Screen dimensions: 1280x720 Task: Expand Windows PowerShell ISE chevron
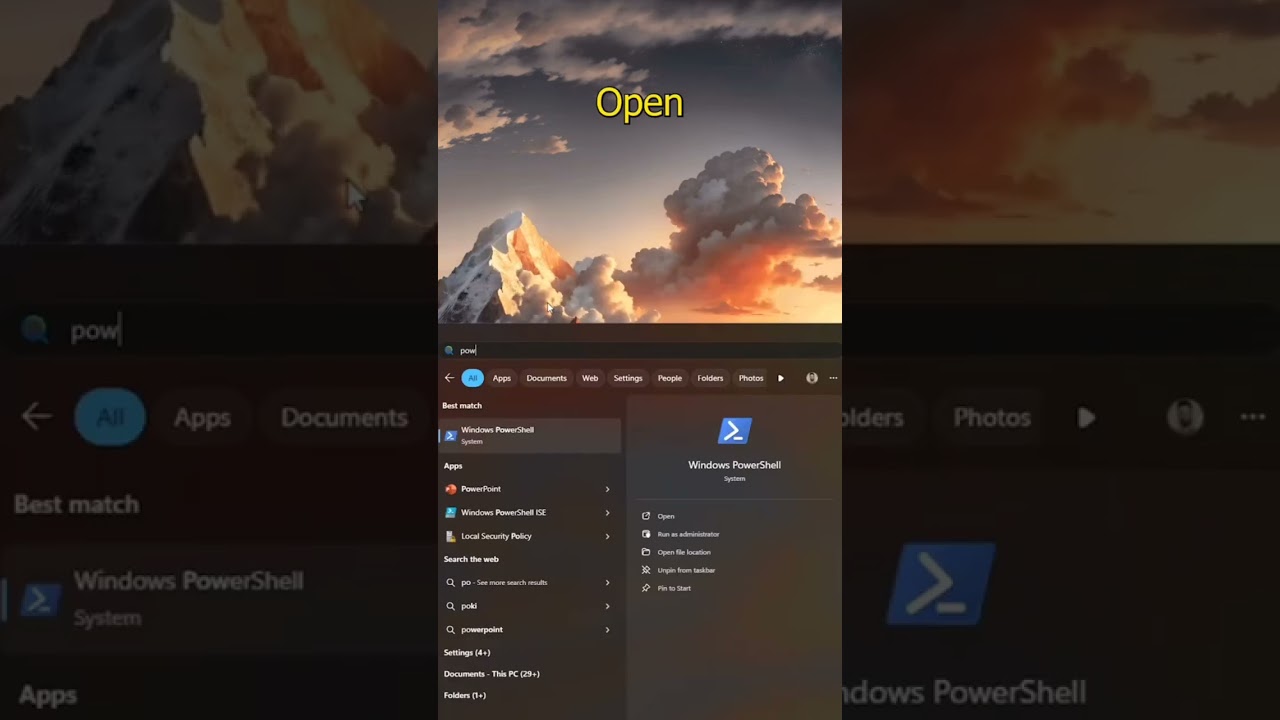tap(607, 512)
